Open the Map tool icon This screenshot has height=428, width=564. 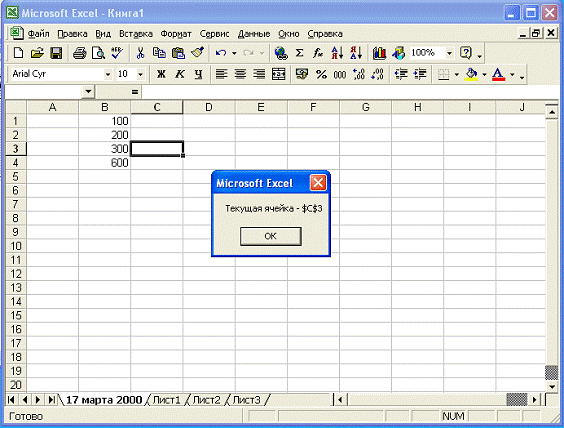click(398, 53)
